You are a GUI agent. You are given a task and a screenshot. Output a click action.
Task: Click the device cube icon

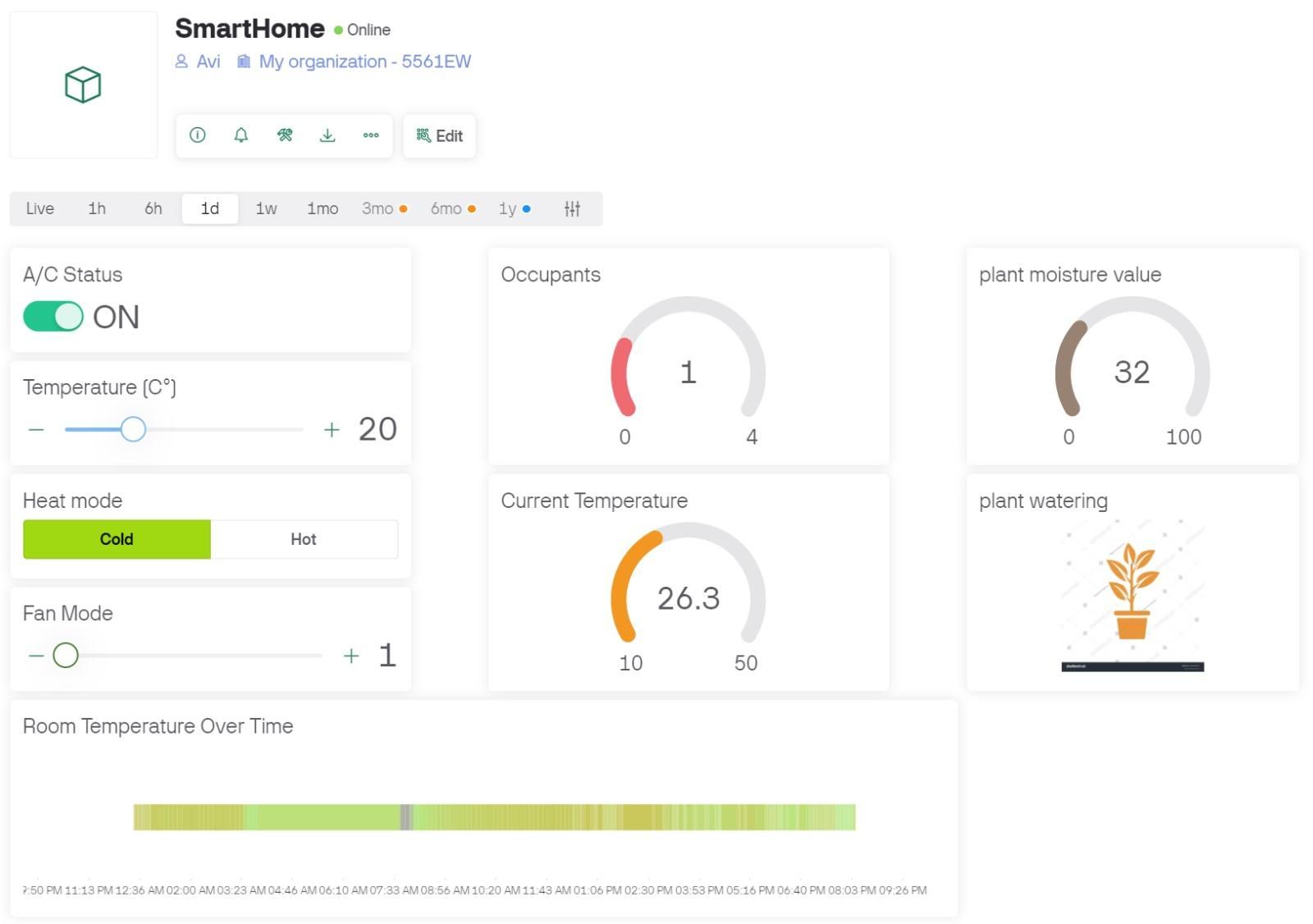[x=83, y=85]
